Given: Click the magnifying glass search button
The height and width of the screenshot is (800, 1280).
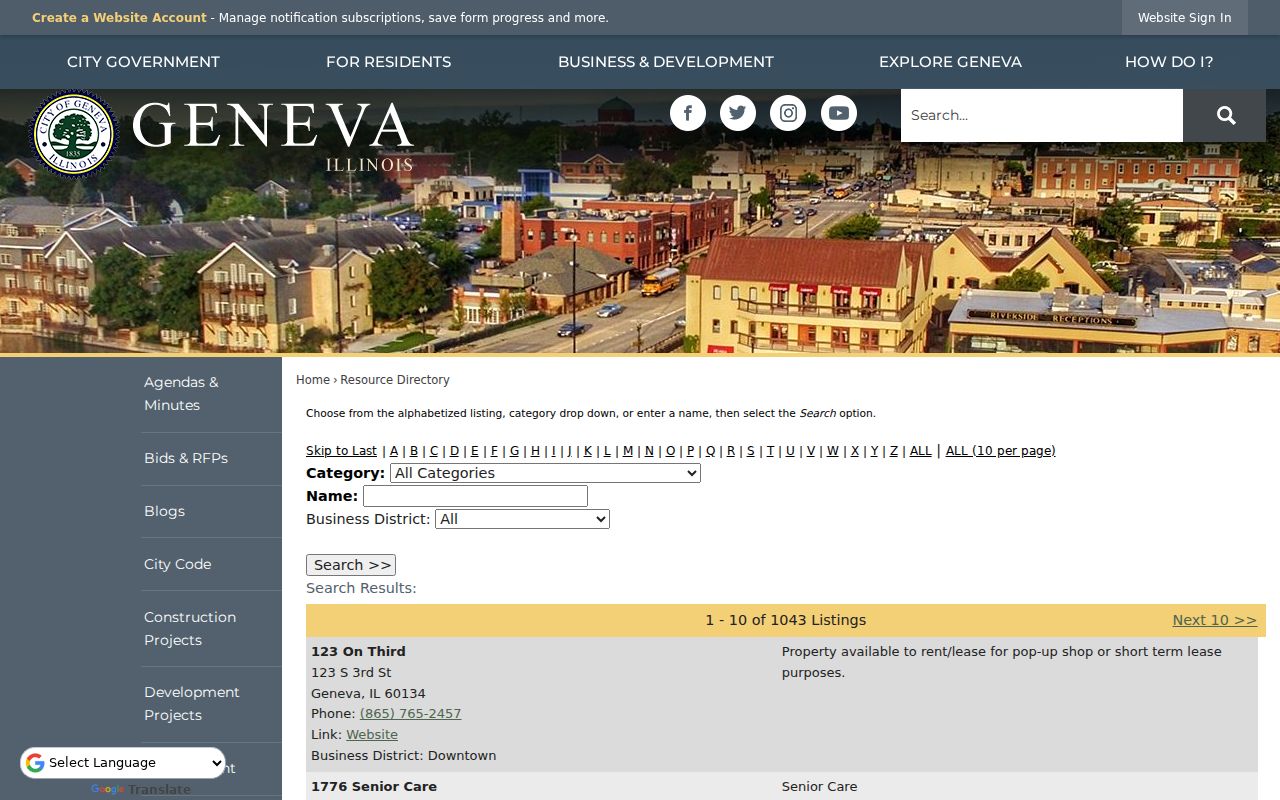Looking at the screenshot, I should tap(1225, 115).
